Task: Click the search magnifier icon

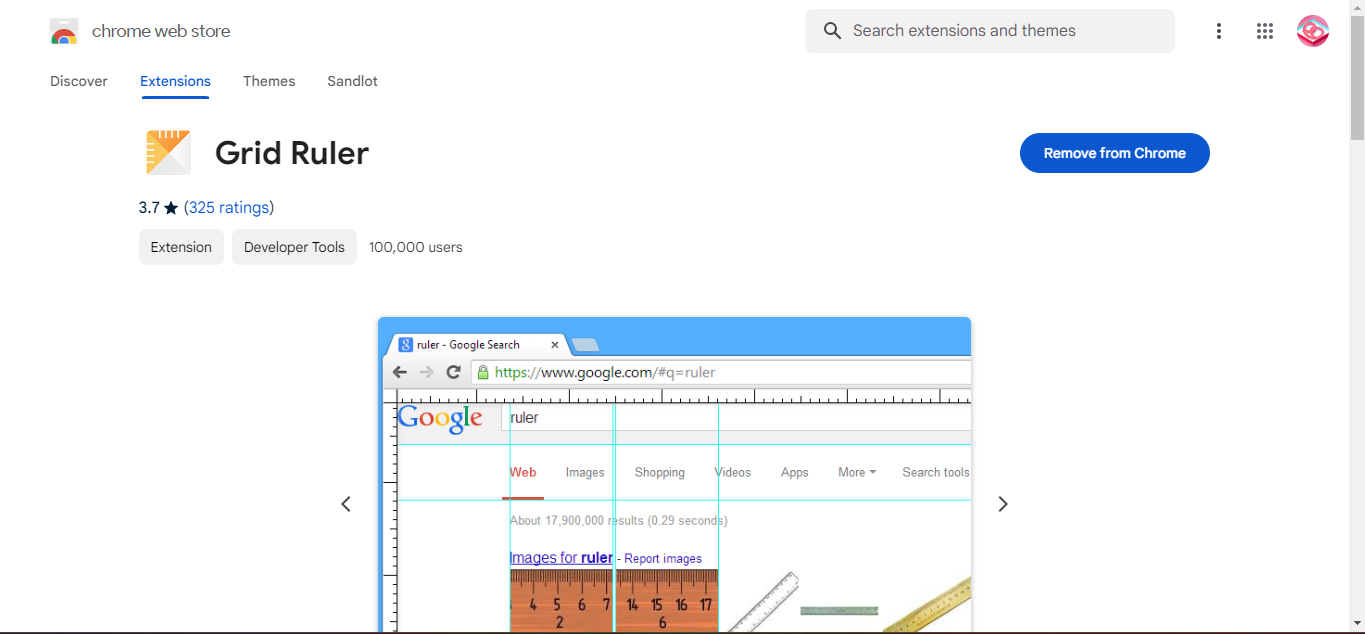Action: click(x=832, y=31)
